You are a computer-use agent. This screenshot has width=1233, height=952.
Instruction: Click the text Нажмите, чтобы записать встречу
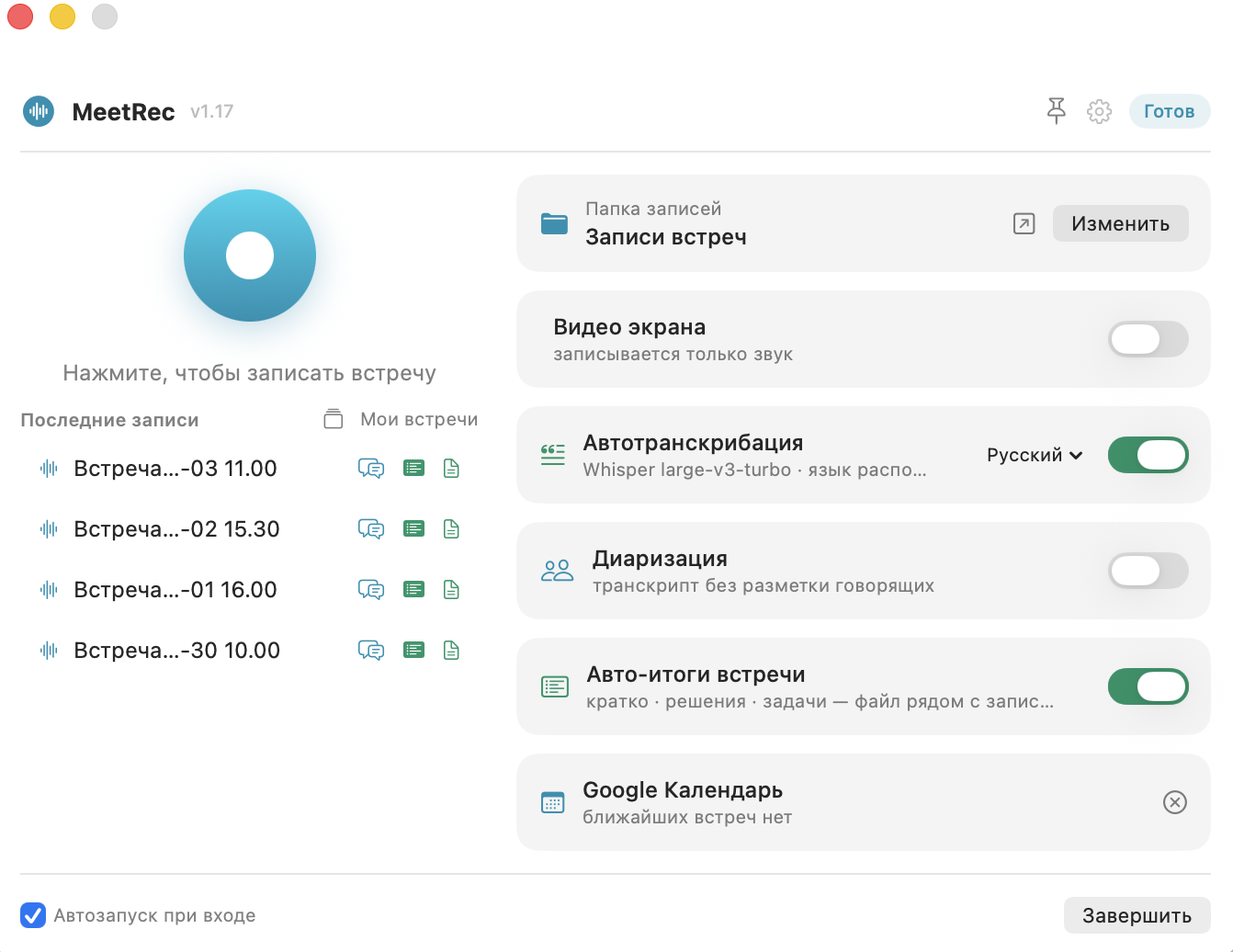point(250,373)
